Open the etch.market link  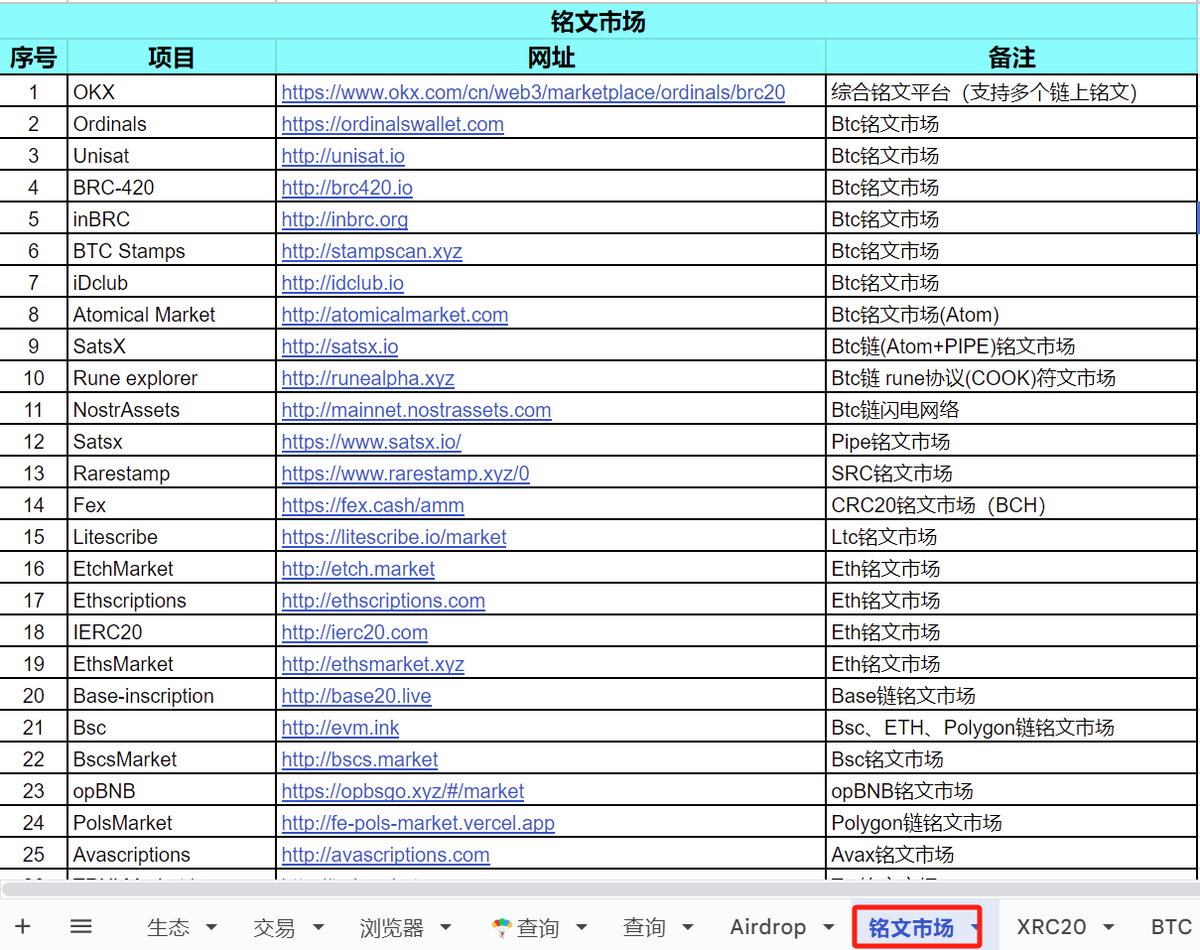coord(358,569)
